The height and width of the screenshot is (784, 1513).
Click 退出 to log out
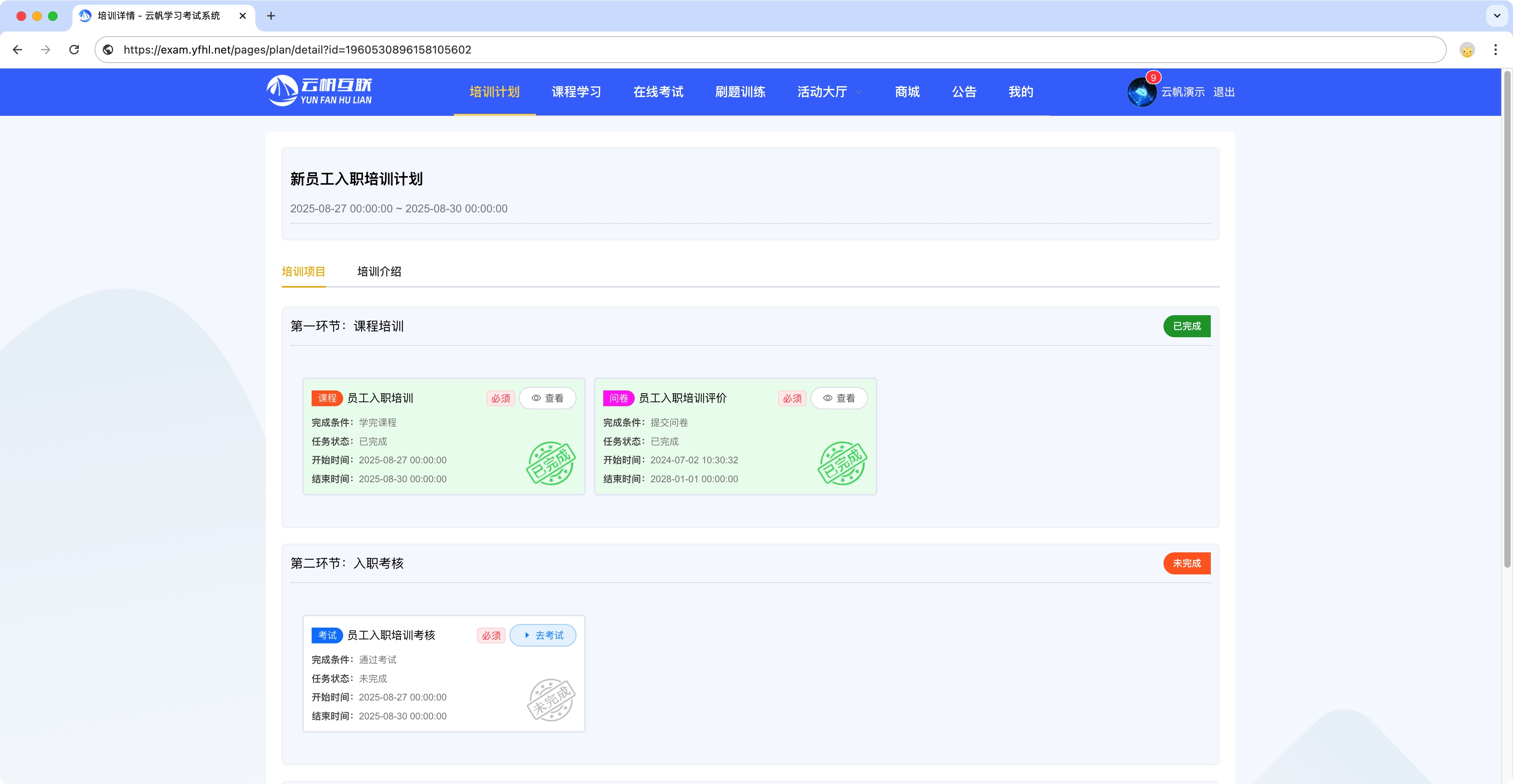click(1223, 92)
